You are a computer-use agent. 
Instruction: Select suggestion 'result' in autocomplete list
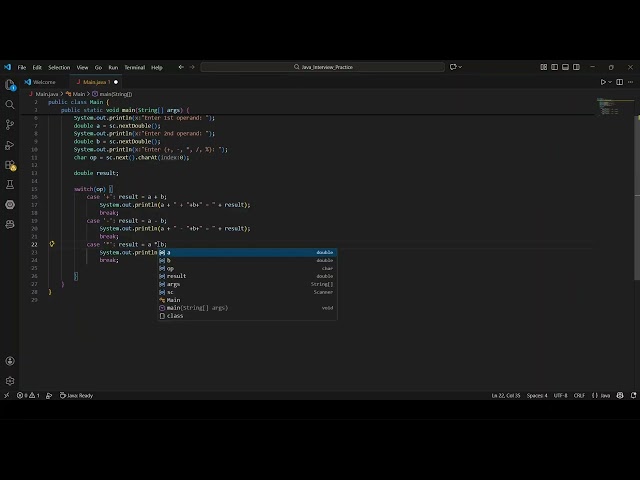point(247,276)
